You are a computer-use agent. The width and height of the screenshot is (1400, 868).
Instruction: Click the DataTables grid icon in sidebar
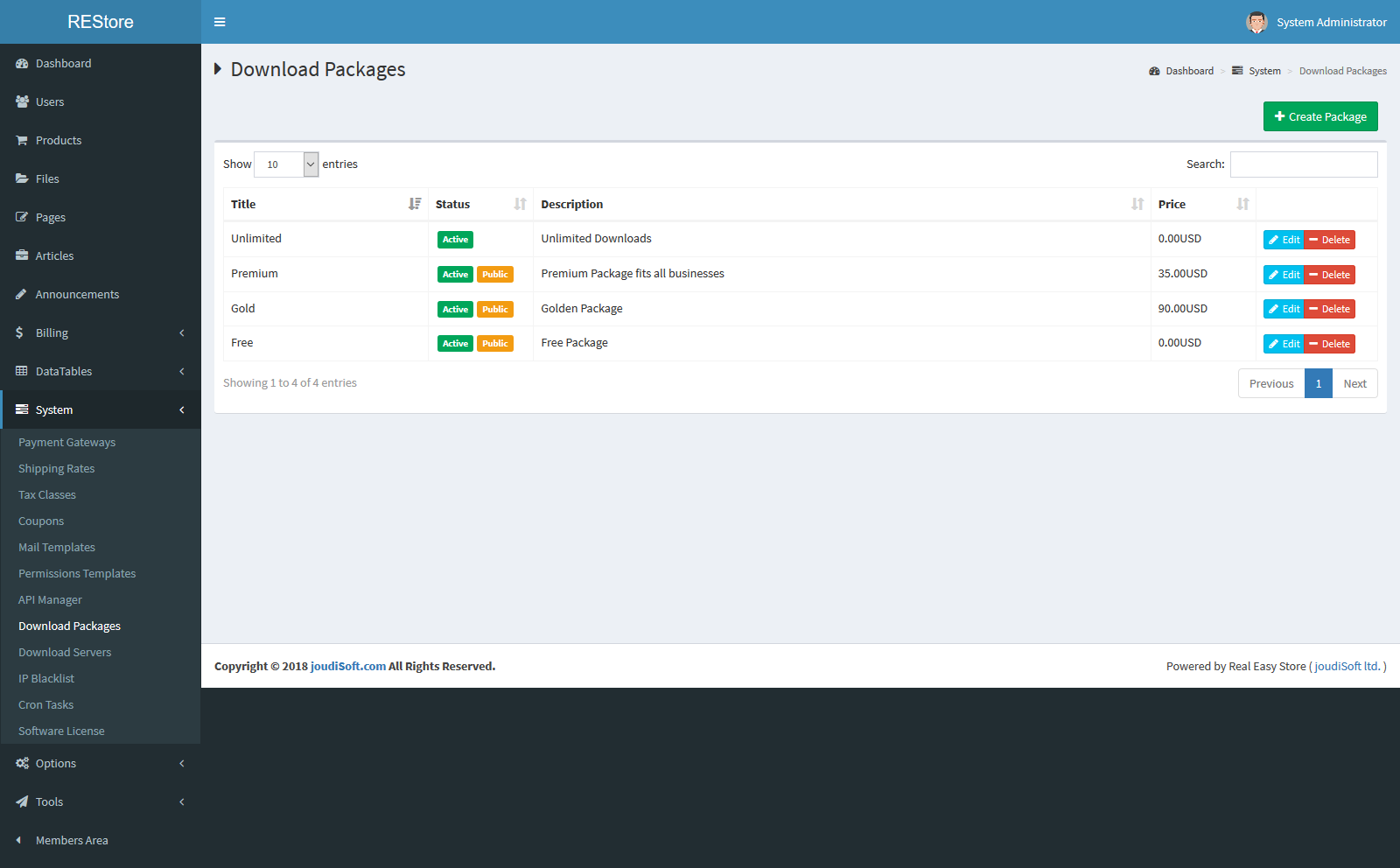(x=22, y=372)
